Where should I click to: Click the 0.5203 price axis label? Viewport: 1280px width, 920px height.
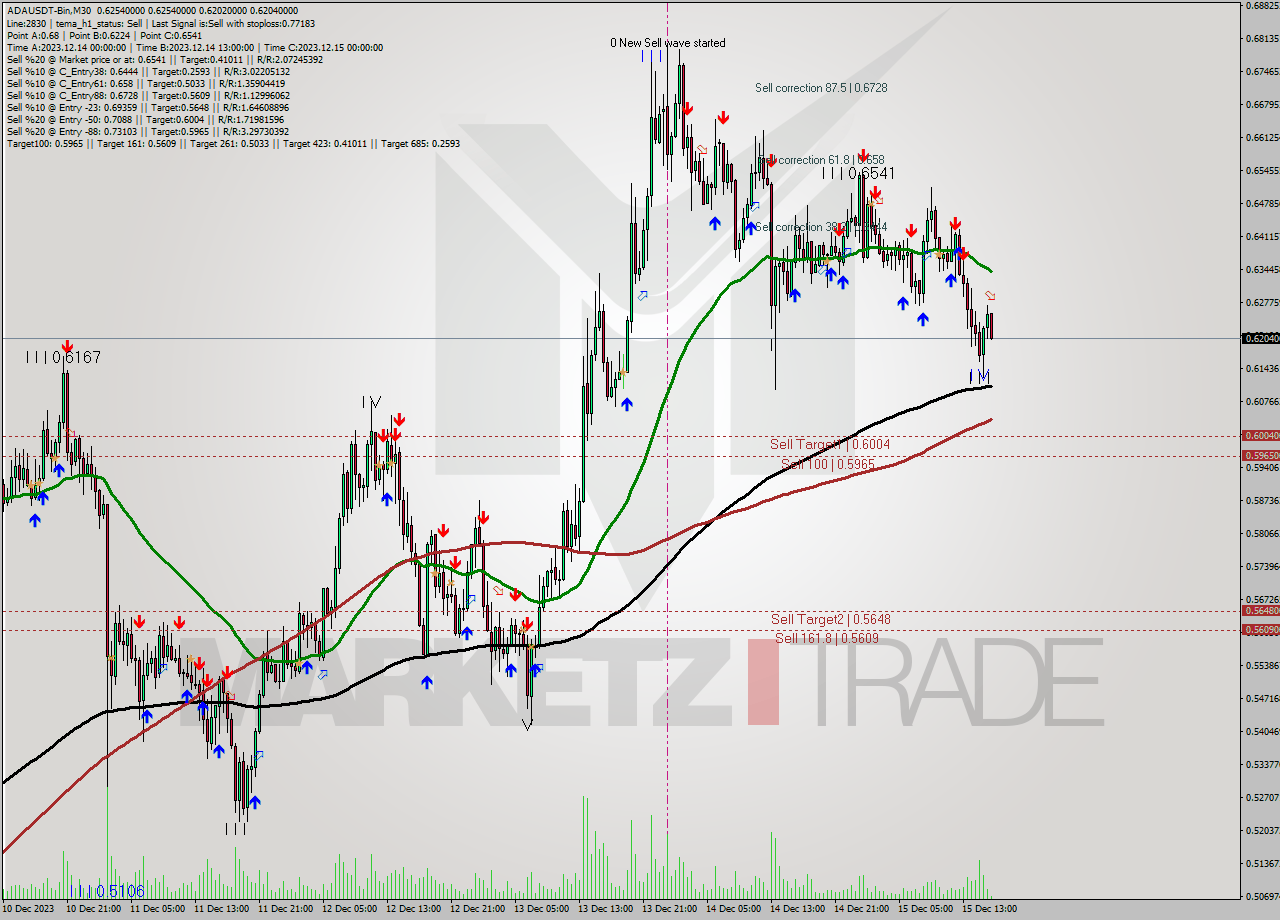tap(1262, 830)
